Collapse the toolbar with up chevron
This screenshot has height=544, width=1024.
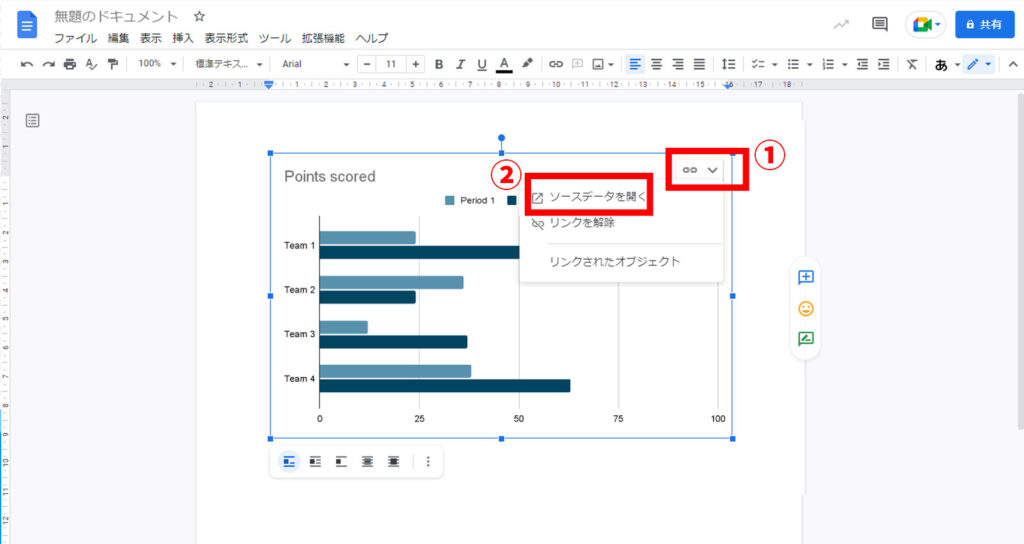(1013, 64)
